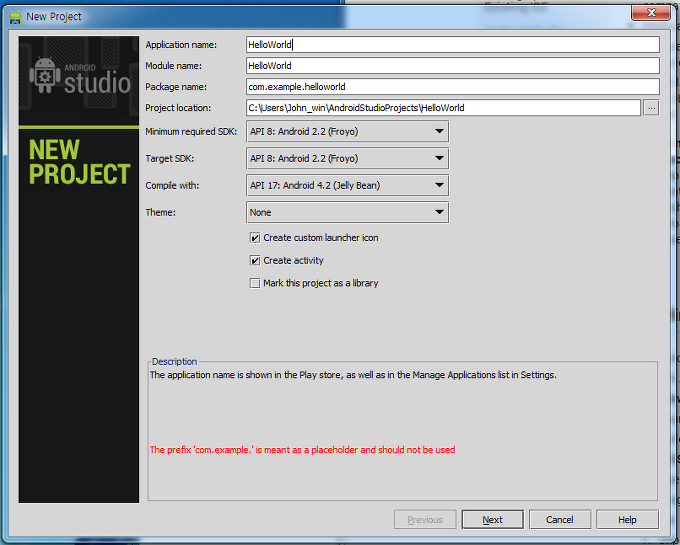Focus the Package name field
Image resolution: width=680 pixels, height=545 pixels.
[453, 87]
